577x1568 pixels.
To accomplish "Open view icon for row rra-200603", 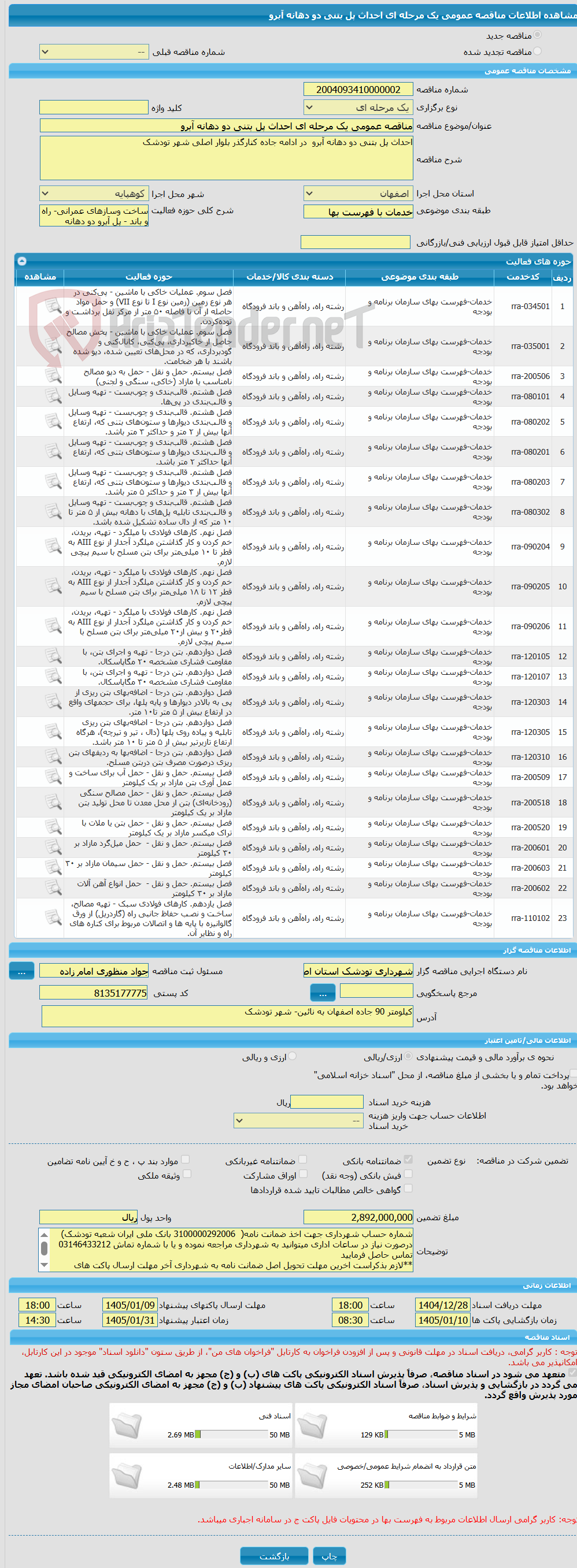I will 54,867.
